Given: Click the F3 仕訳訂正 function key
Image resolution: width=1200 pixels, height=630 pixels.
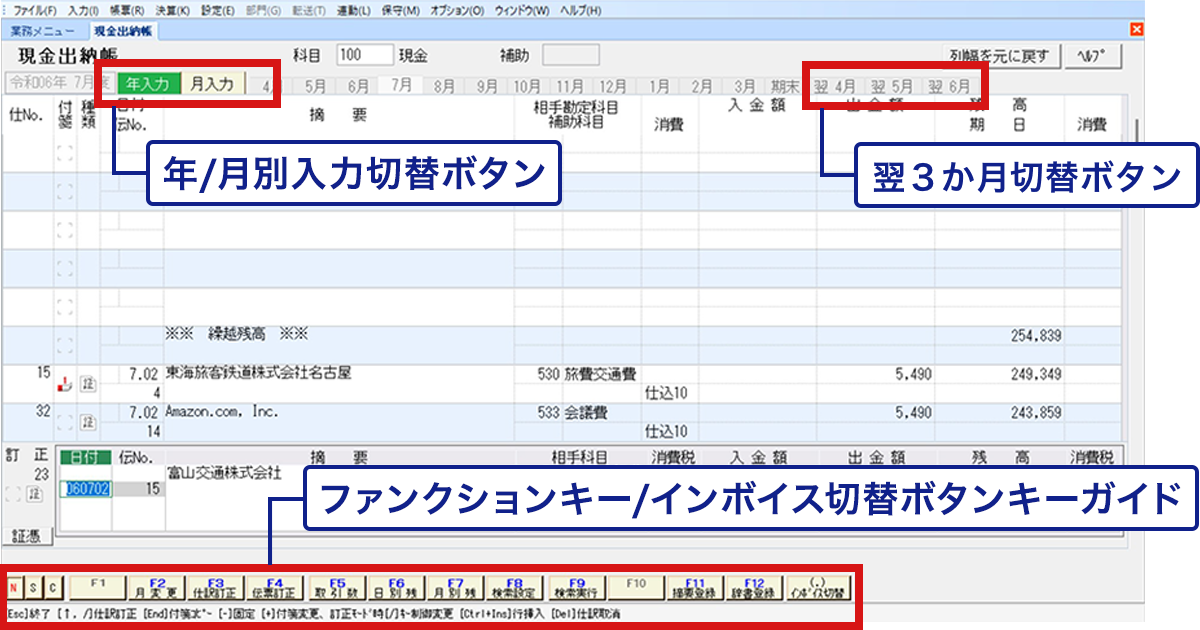Looking at the screenshot, I should tap(216, 585).
